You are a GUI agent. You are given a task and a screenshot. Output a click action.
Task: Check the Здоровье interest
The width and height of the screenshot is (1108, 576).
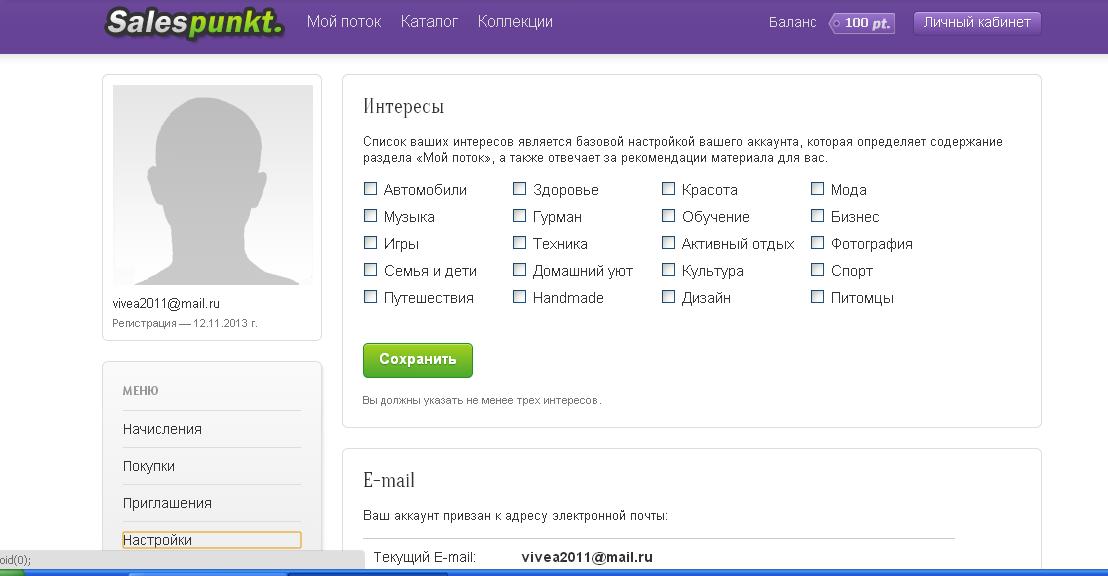[x=519, y=189]
